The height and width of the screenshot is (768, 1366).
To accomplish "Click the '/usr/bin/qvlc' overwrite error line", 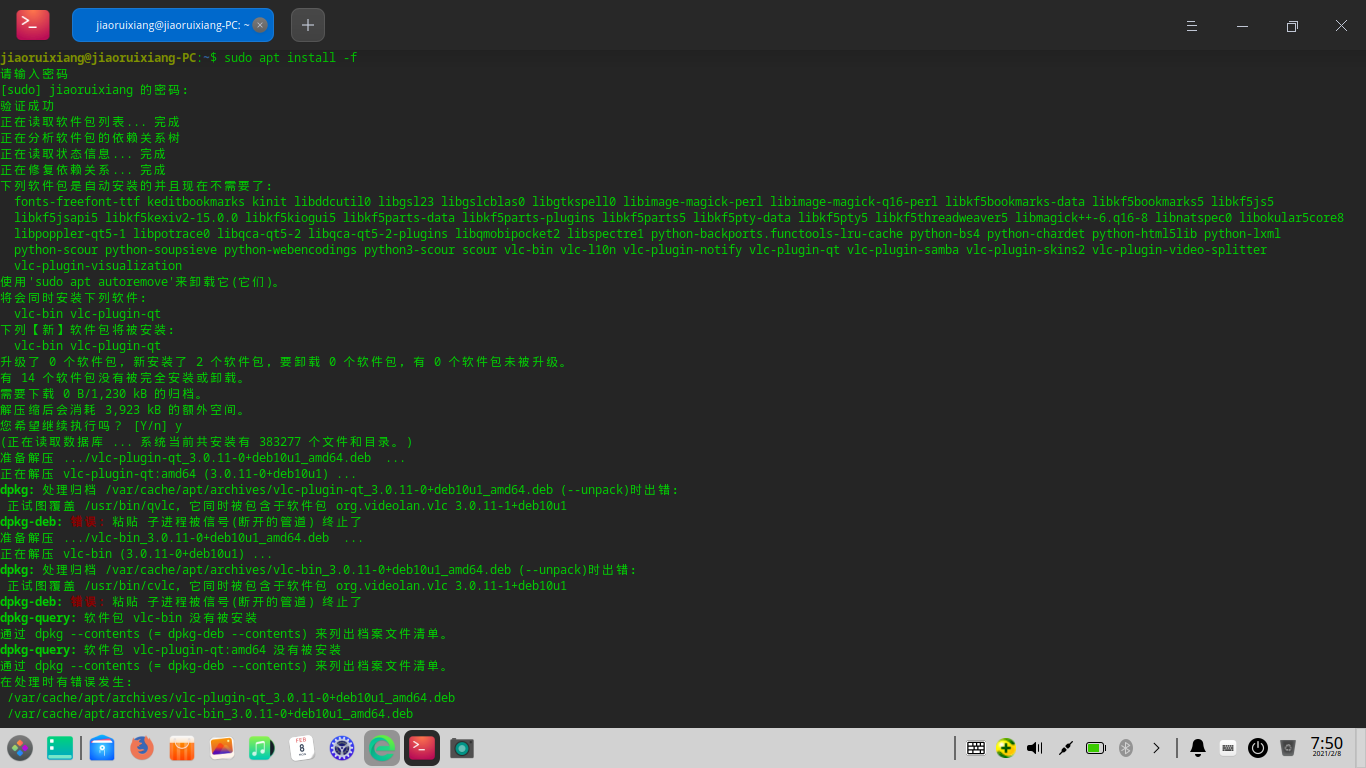I will 287,506.
